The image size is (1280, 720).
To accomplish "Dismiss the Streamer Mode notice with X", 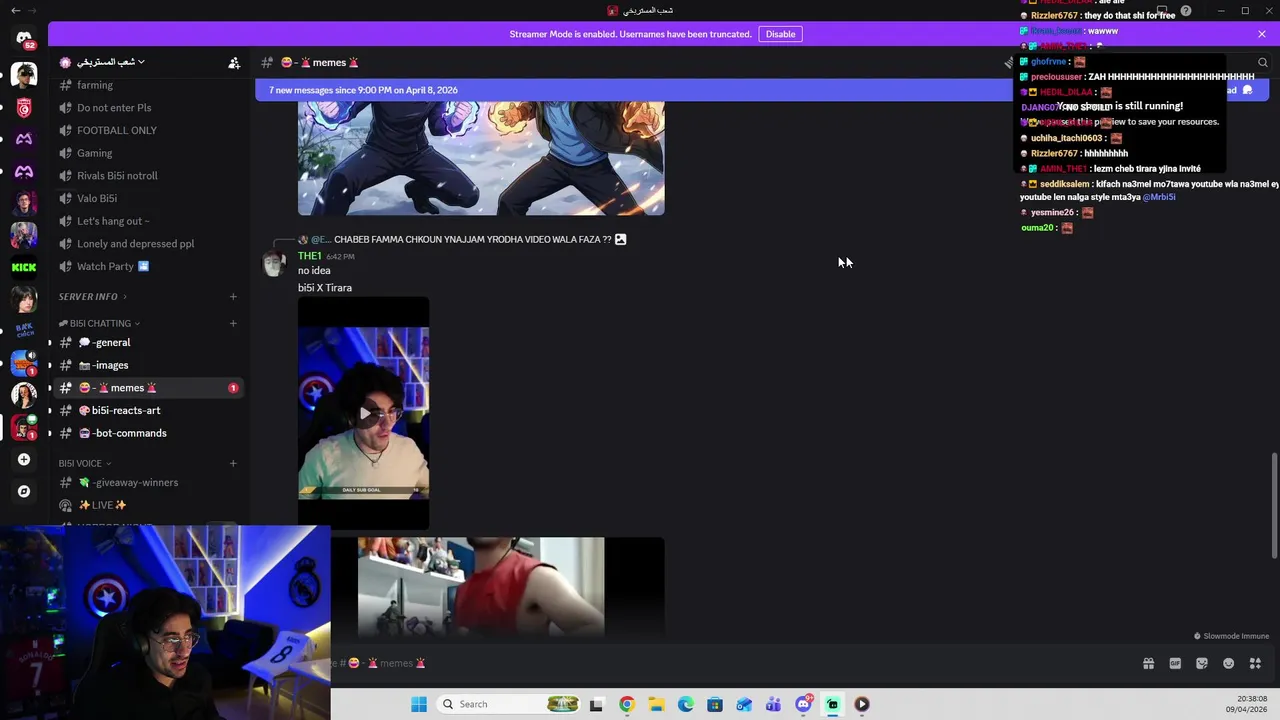I will click(1262, 34).
